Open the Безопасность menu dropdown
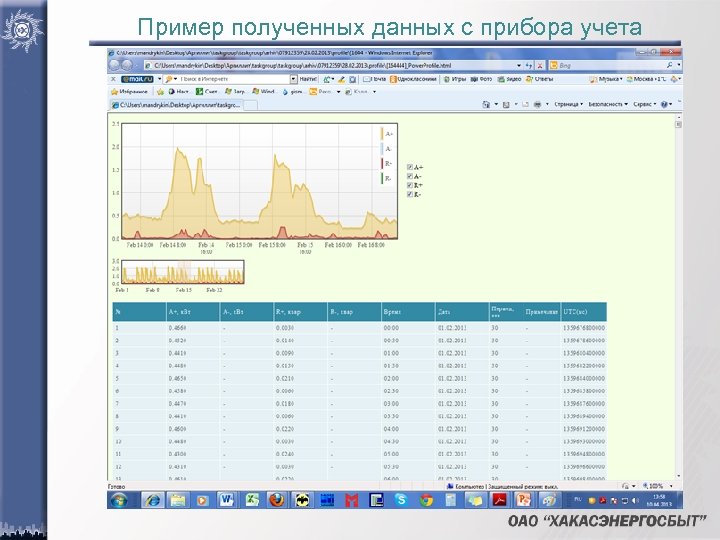 coord(608,104)
